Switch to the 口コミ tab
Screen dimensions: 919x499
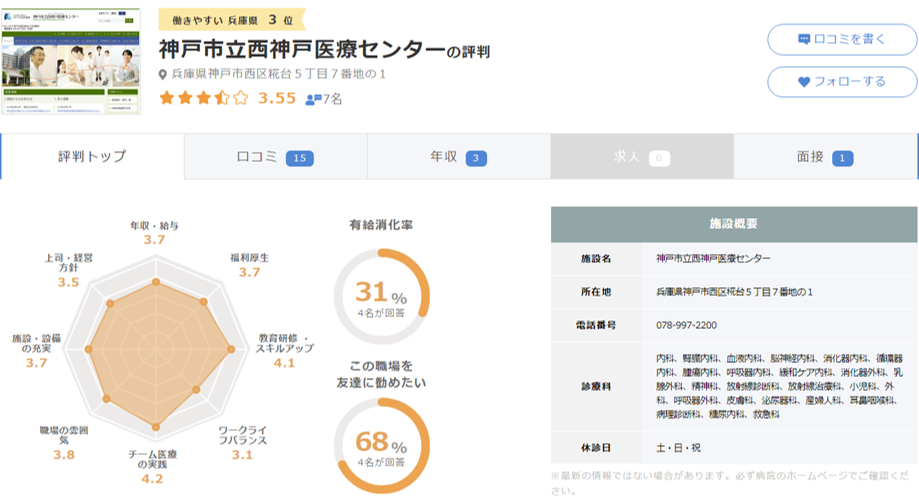[x=275, y=157]
